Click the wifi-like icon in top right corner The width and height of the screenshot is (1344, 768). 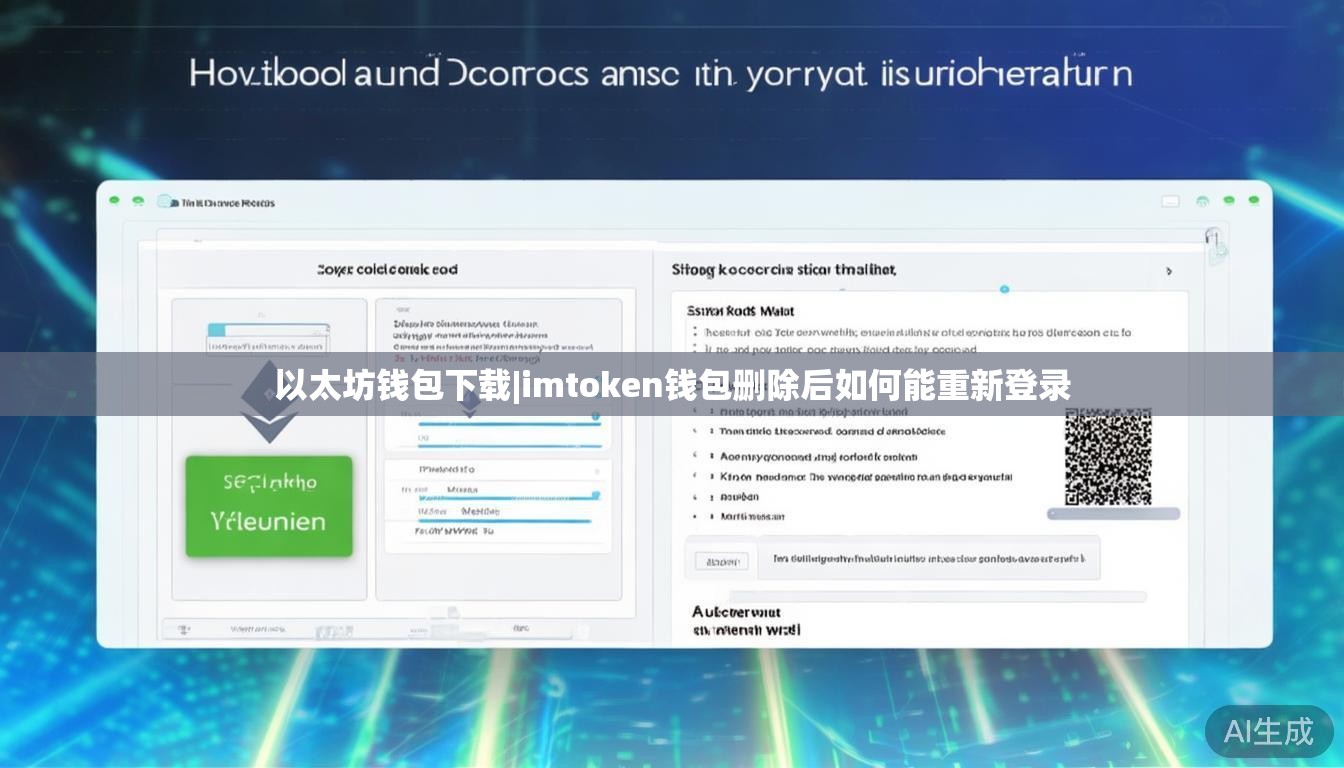pos(1203,202)
